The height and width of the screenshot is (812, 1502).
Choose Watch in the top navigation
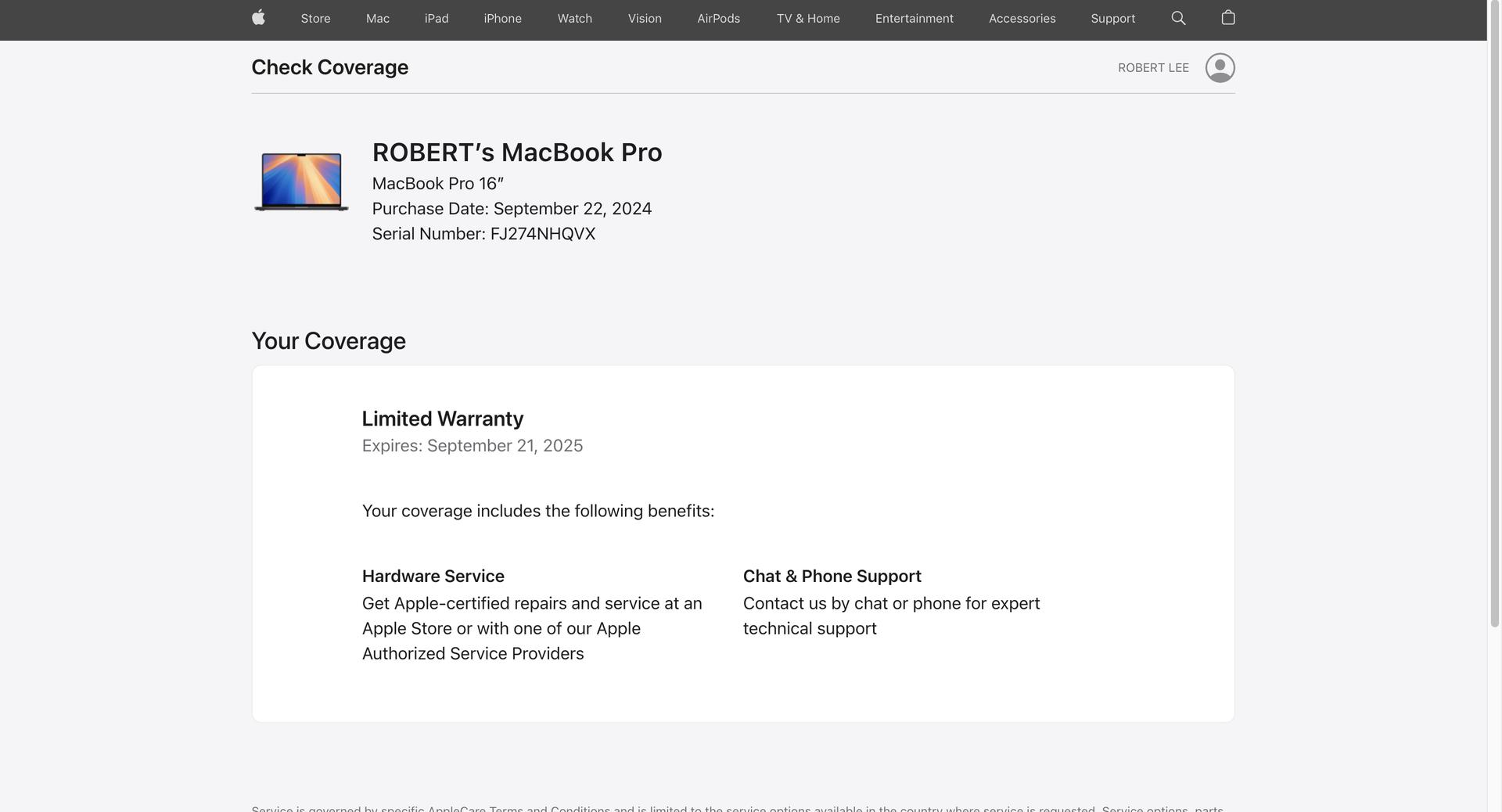(575, 19)
